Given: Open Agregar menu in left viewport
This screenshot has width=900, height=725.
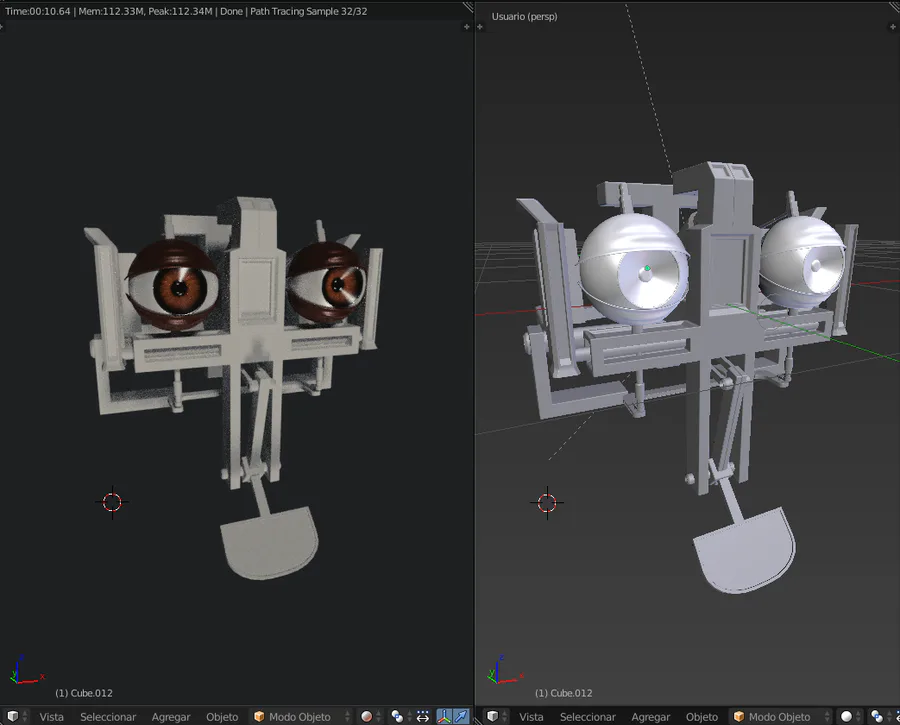Looking at the screenshot, I should click(x=171, y=717).
